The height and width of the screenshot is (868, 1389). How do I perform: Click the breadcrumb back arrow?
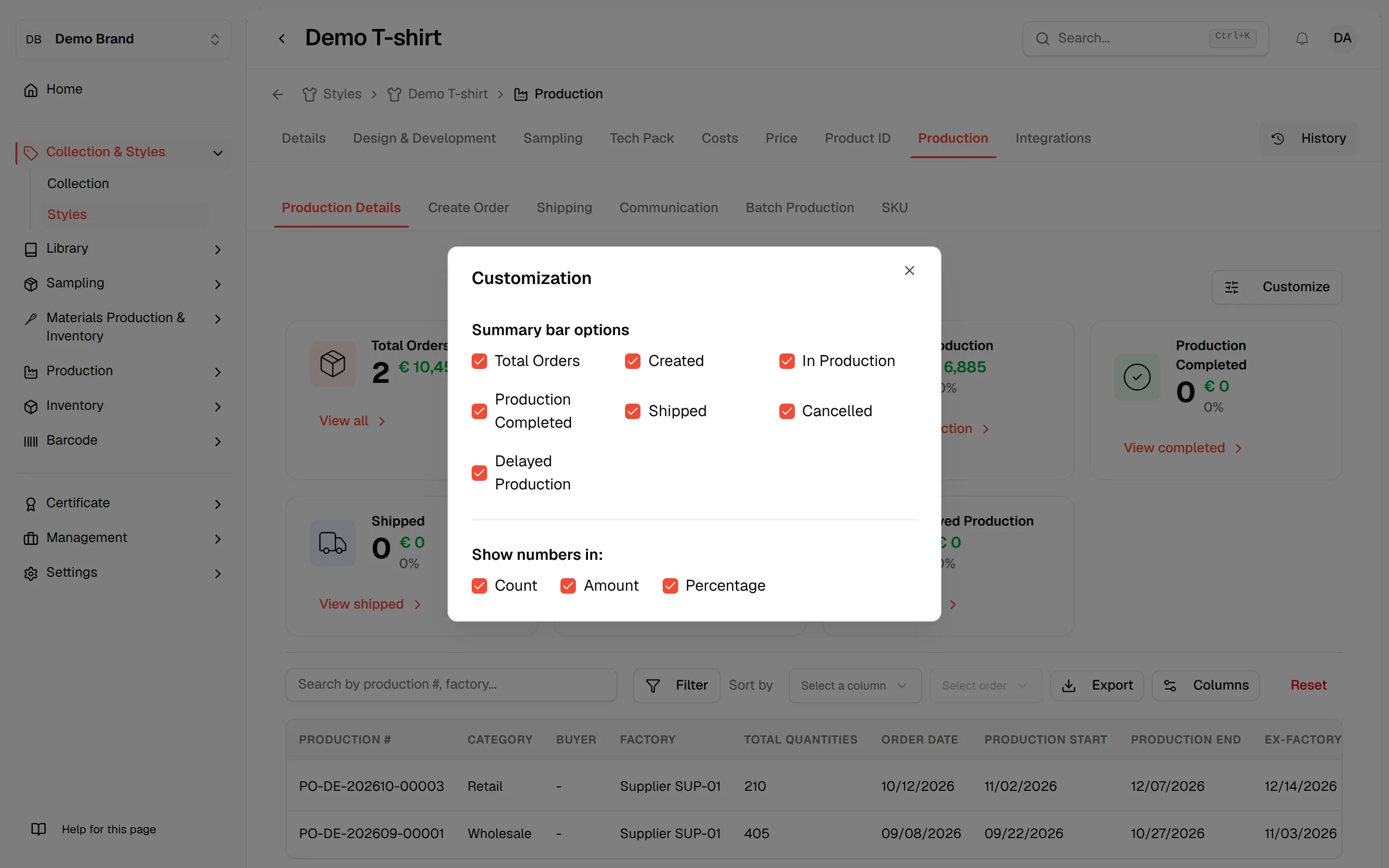(278, 94)
